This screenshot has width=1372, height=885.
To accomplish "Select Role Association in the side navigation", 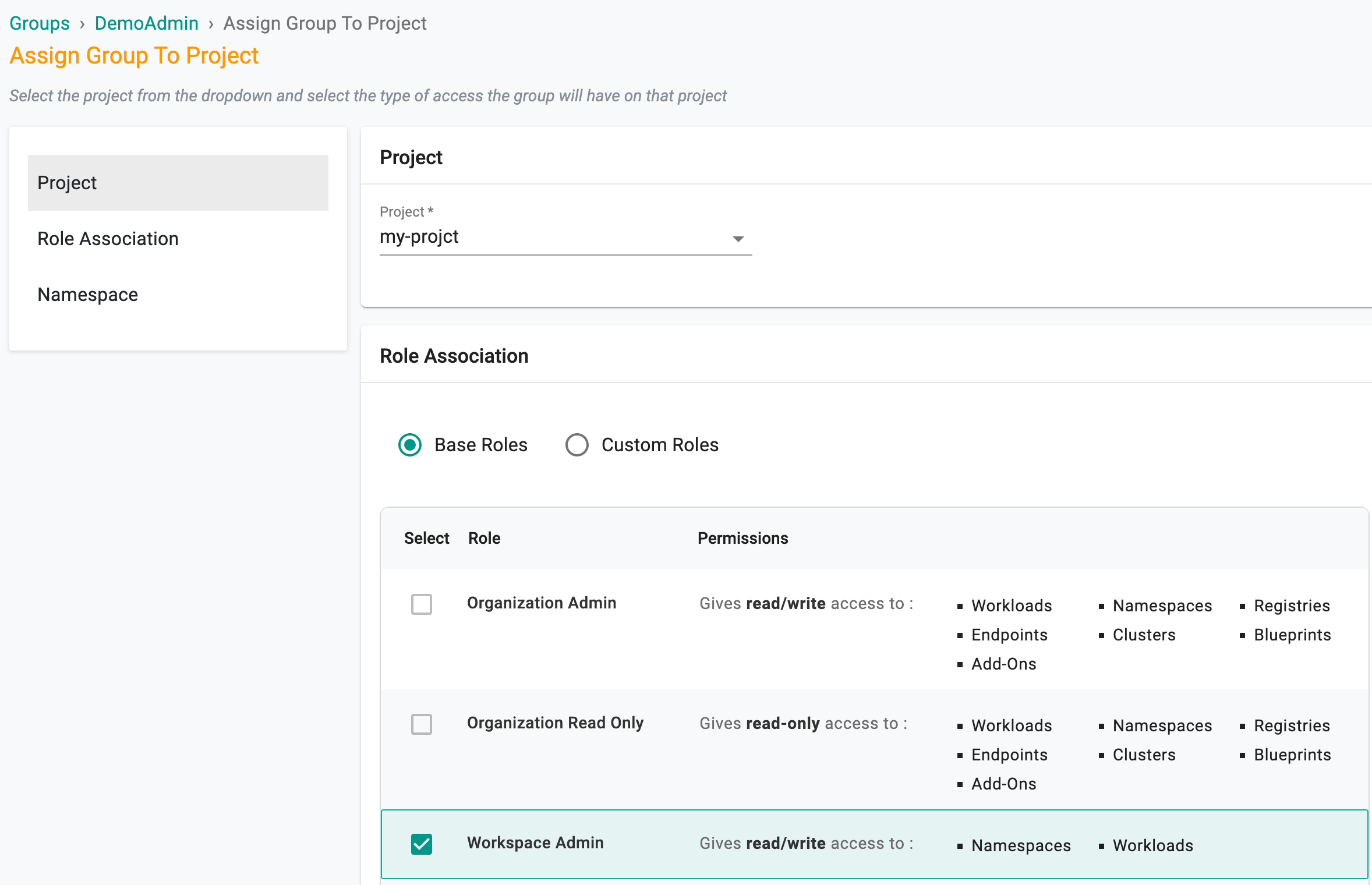I will 178,239.
